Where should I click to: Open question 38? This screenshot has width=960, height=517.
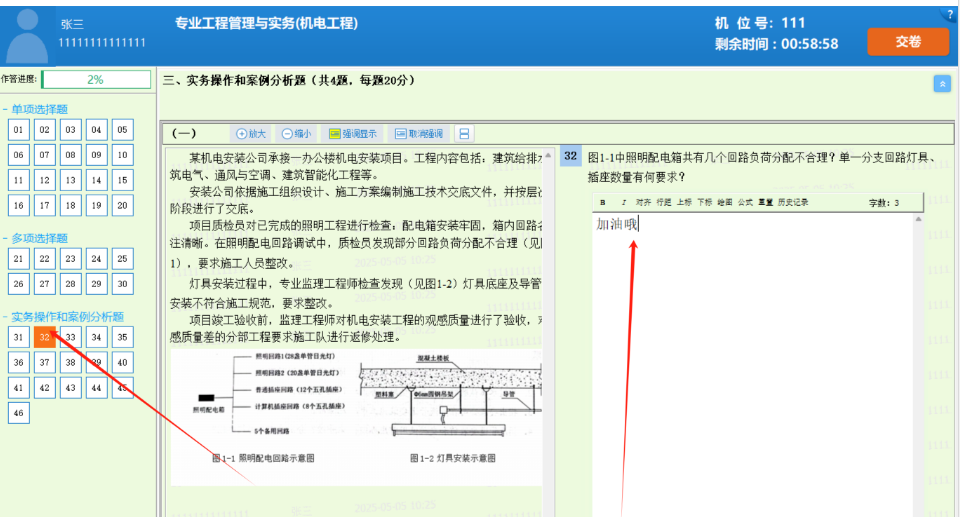tap(70, 363)
